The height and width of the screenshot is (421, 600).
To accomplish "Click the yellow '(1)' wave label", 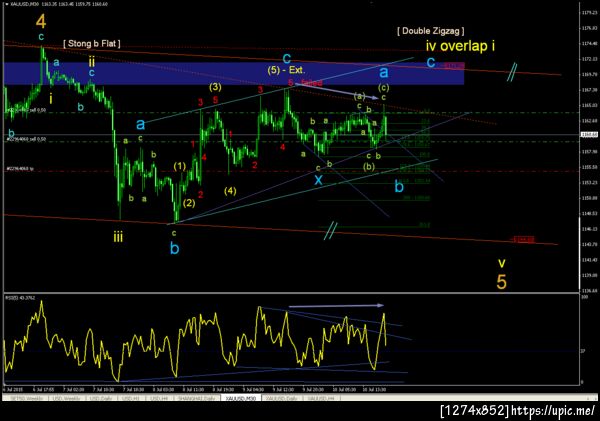I will click(179, 166).
